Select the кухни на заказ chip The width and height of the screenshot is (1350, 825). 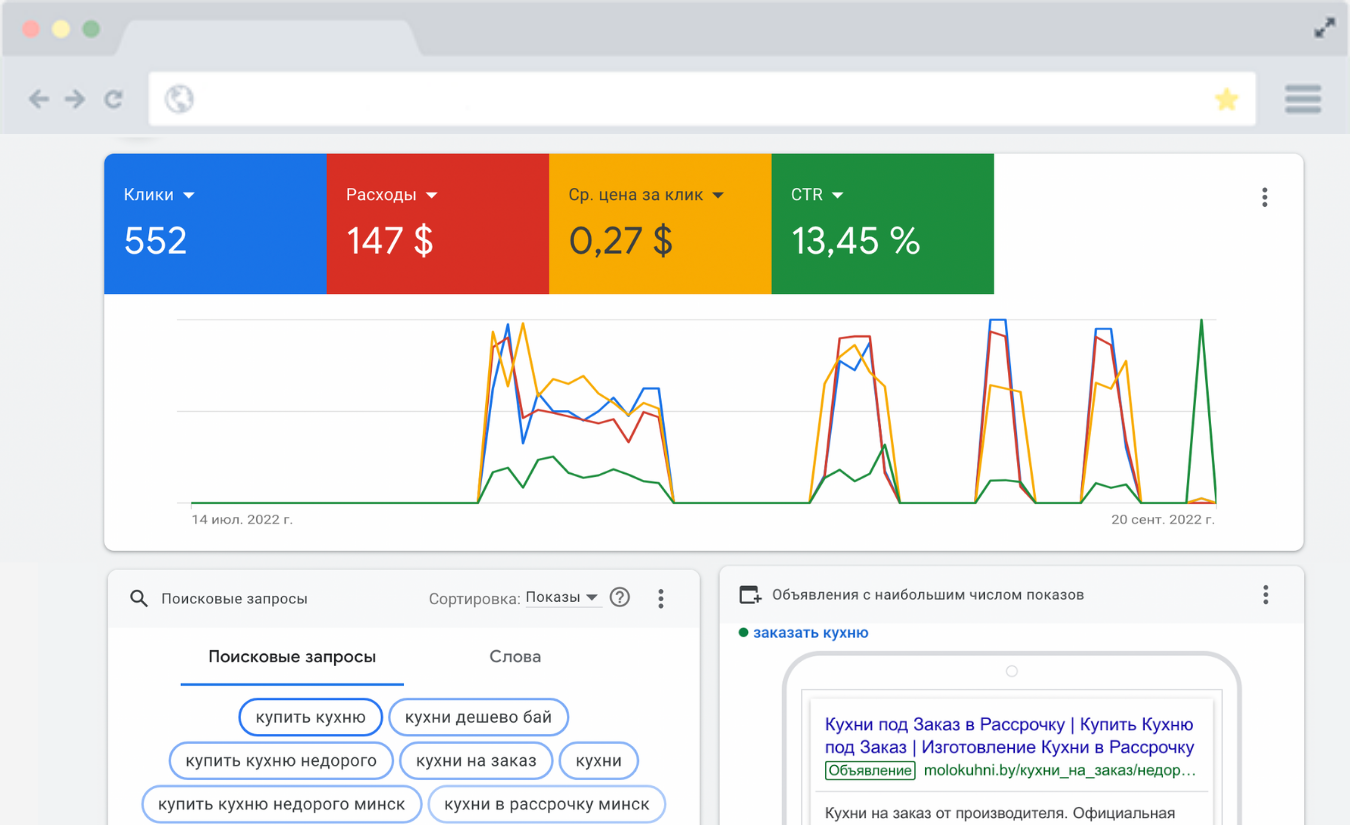click(x=476, y=761)
